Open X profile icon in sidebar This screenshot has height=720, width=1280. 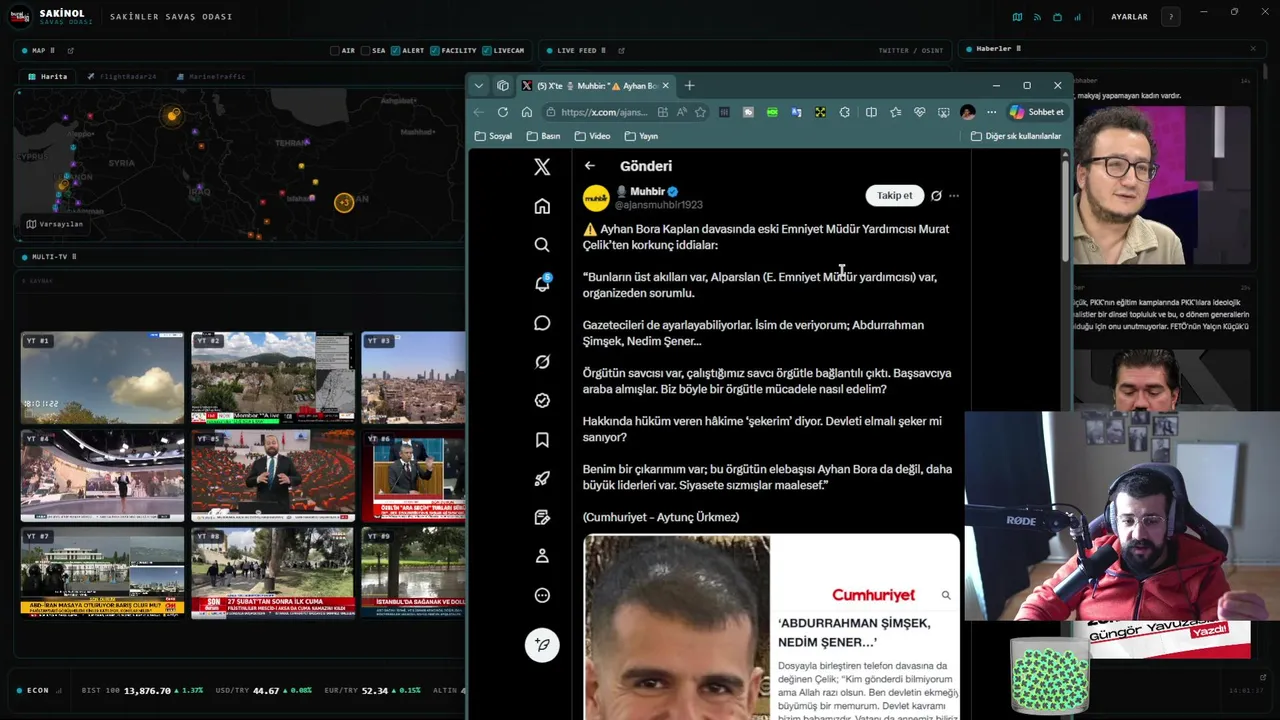[542, 556]
